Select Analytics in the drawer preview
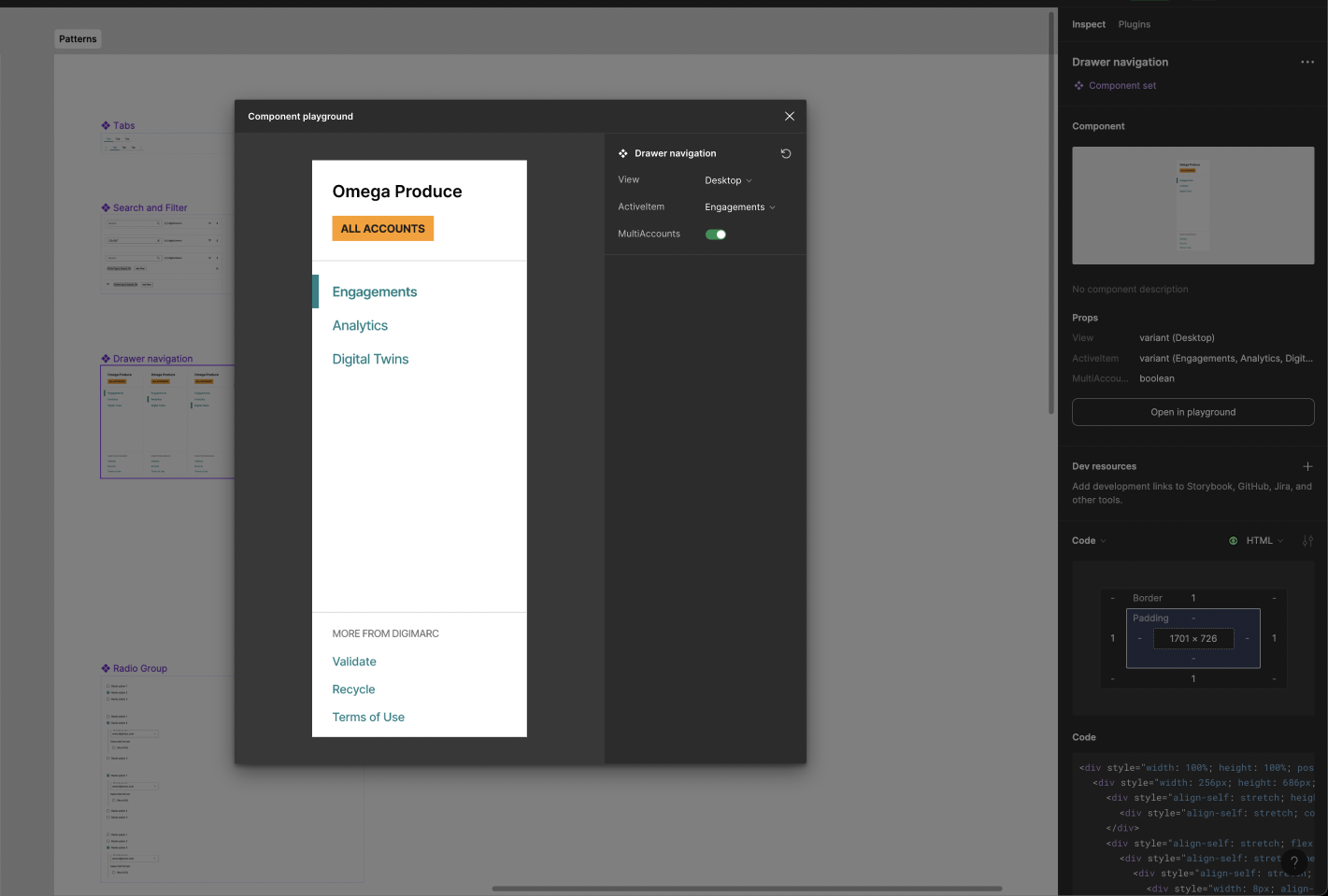 (x=360, y=325)
